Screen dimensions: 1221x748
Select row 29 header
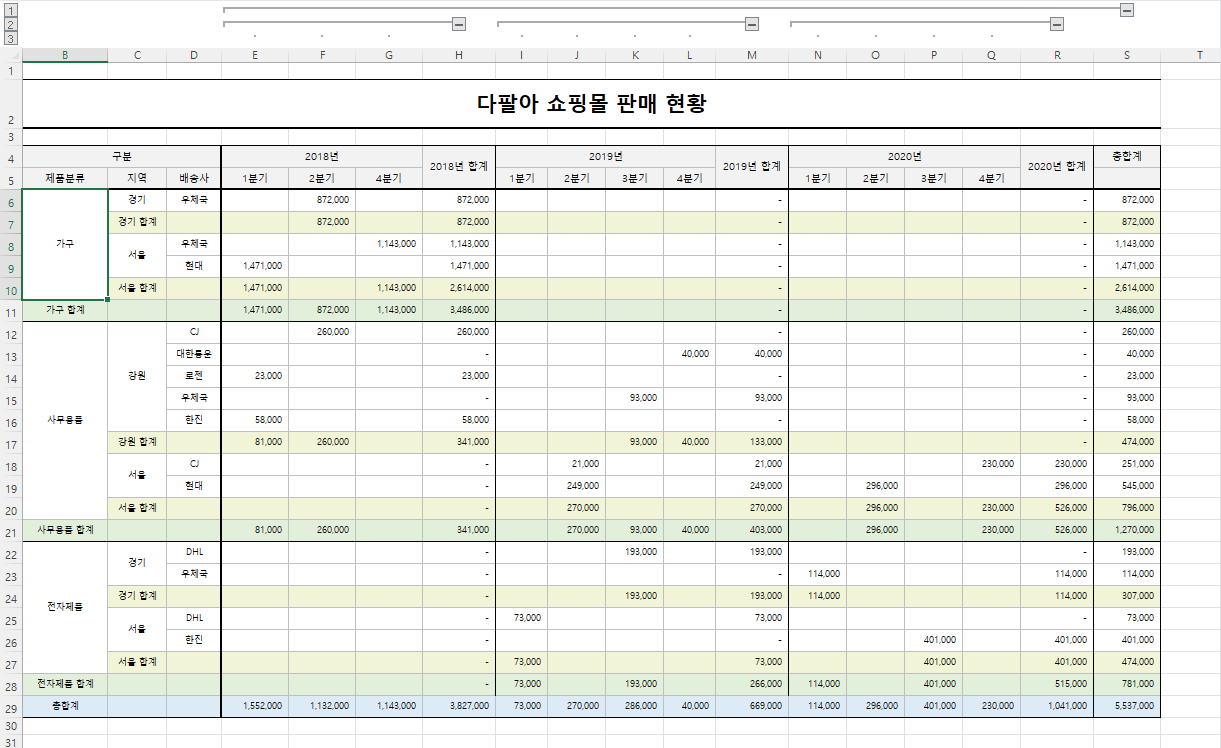(11, 706)
